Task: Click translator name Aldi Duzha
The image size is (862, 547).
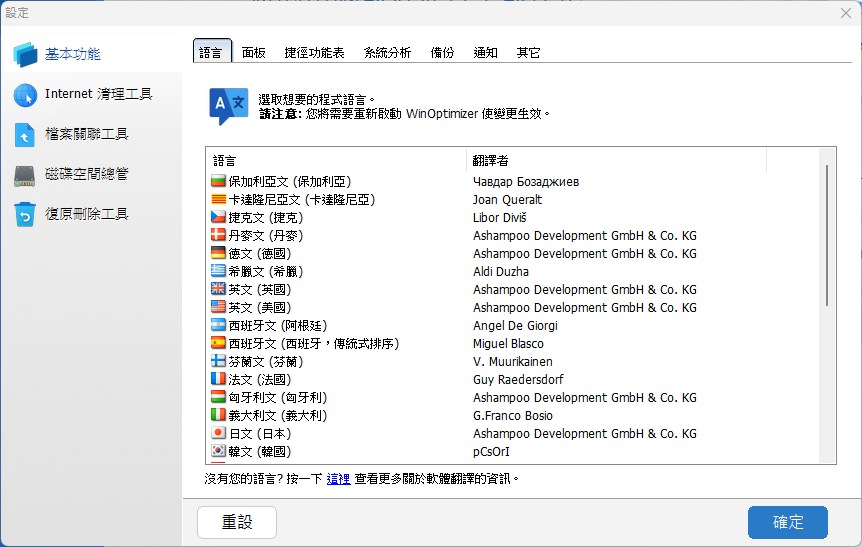Action: (501, 272)
